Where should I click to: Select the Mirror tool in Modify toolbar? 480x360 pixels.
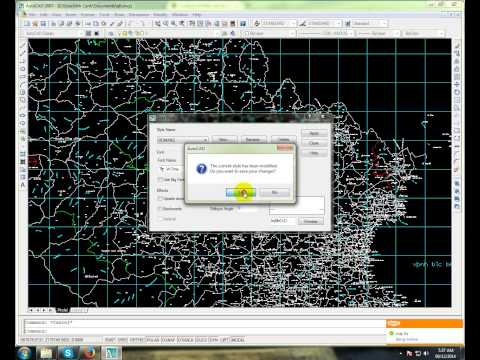[457, 61]
